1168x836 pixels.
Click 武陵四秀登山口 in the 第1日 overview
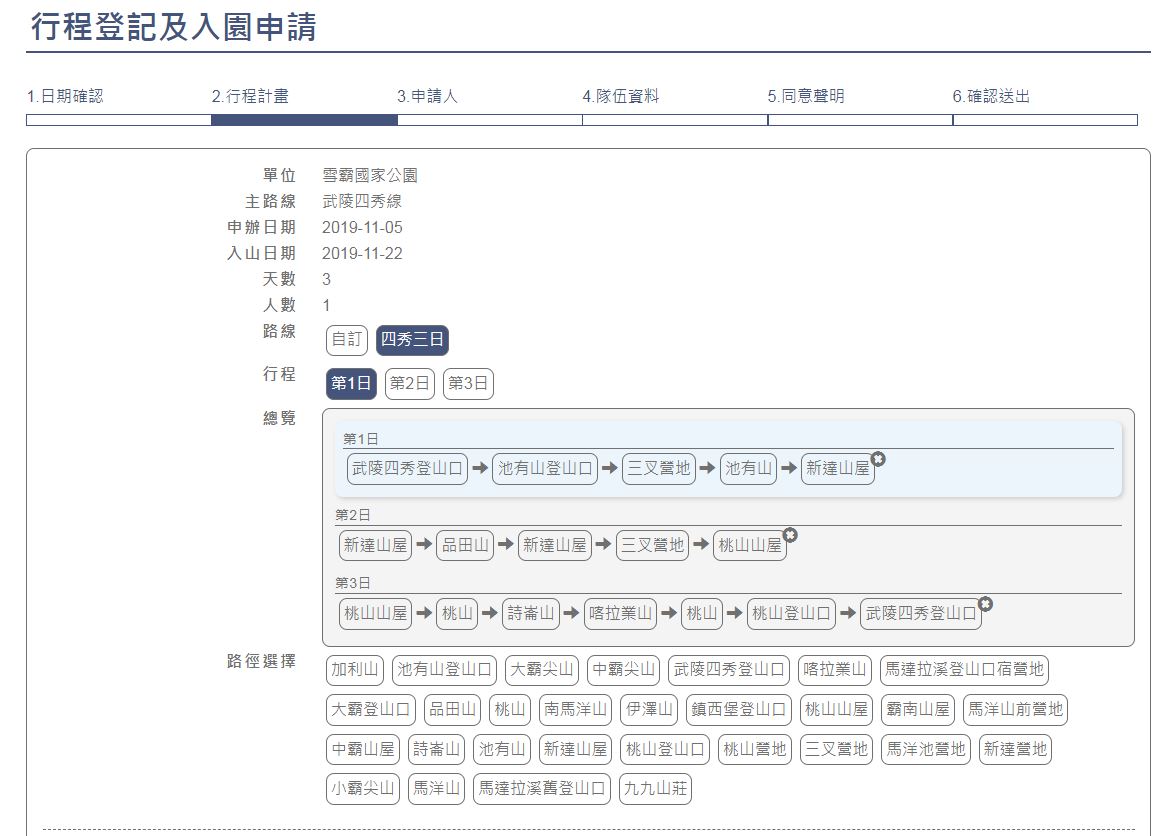407,469
